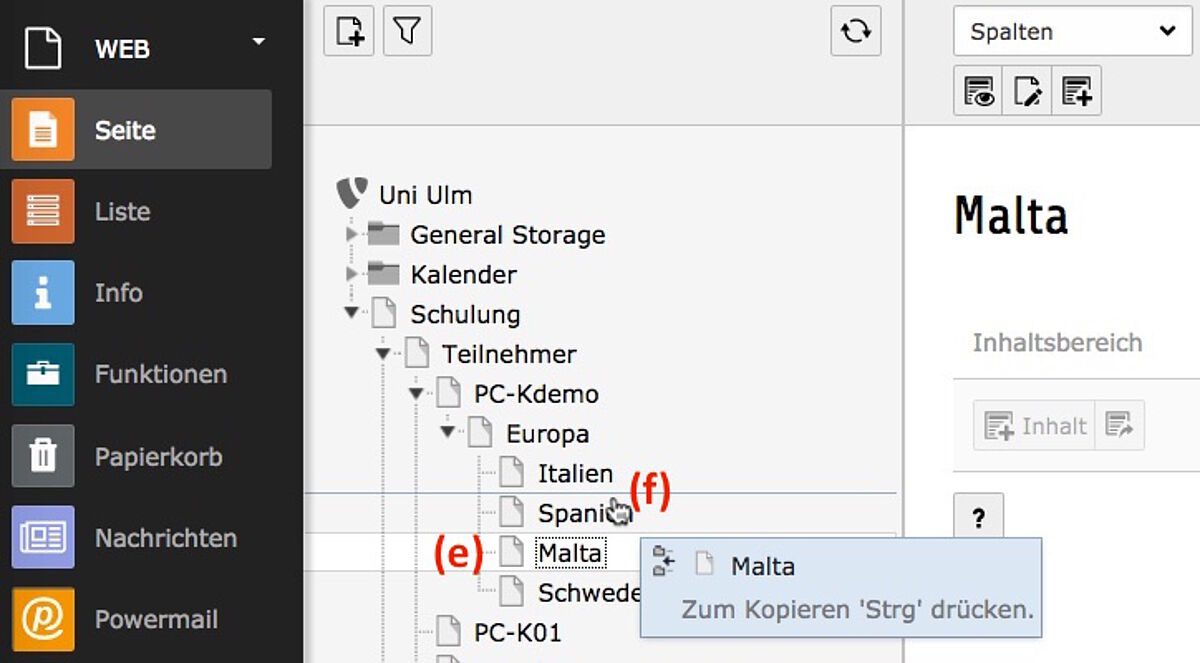Image resolution: width=1200 pixels, height=663 pixels.
Task: Click the new page icon above tree
Action: [349, 31]
